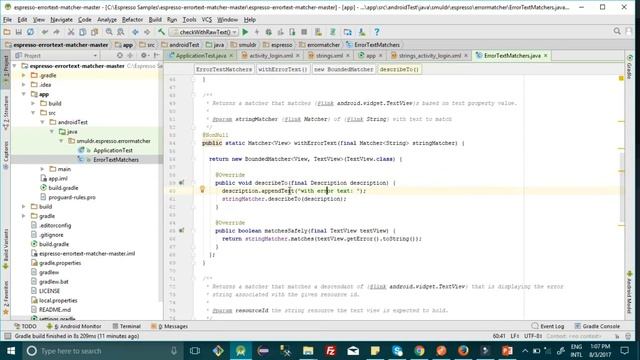Switch to the strings.xml tab
This screenshot has height=360, width=640.
pos(329,56)
